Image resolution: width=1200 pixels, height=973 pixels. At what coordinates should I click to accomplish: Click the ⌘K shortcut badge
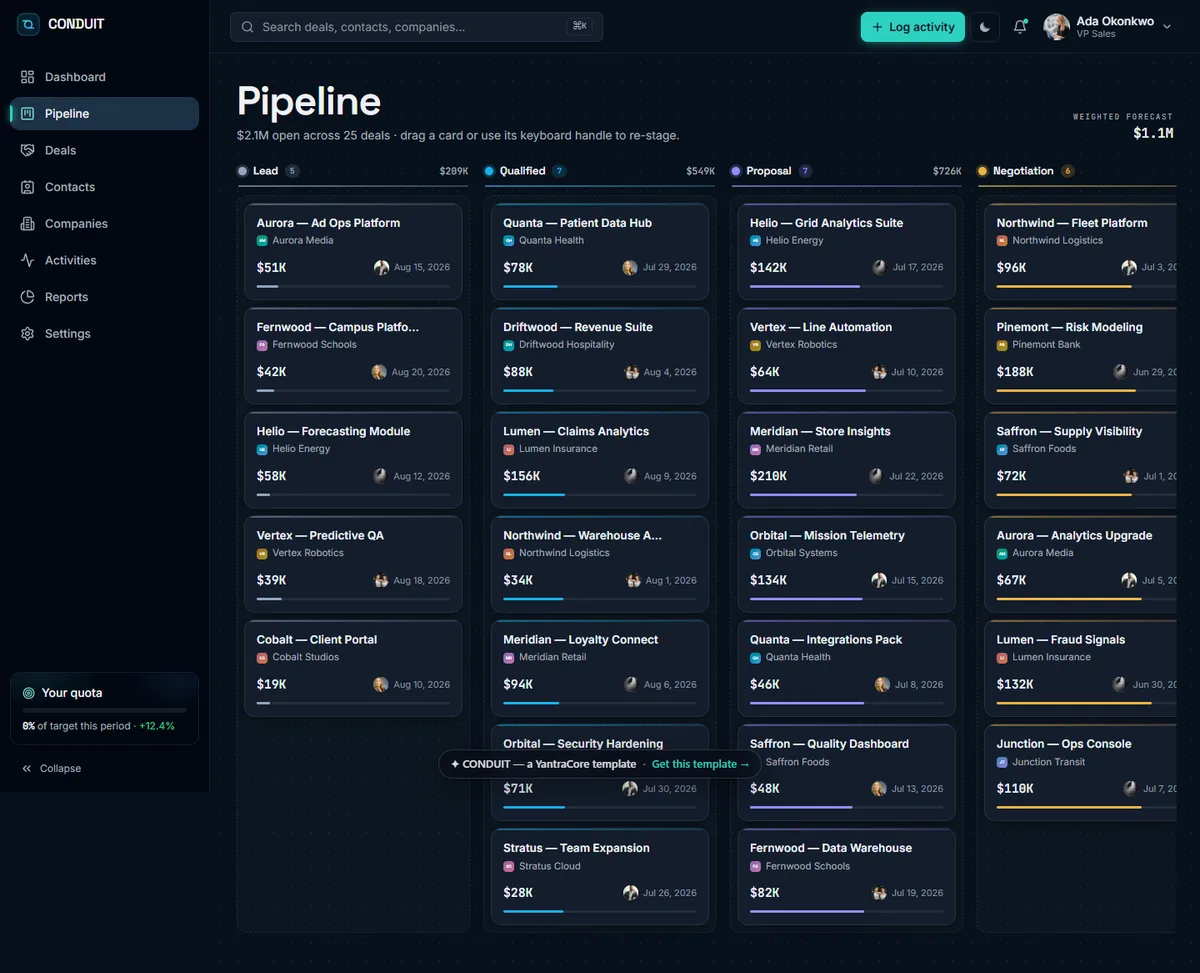579,26
